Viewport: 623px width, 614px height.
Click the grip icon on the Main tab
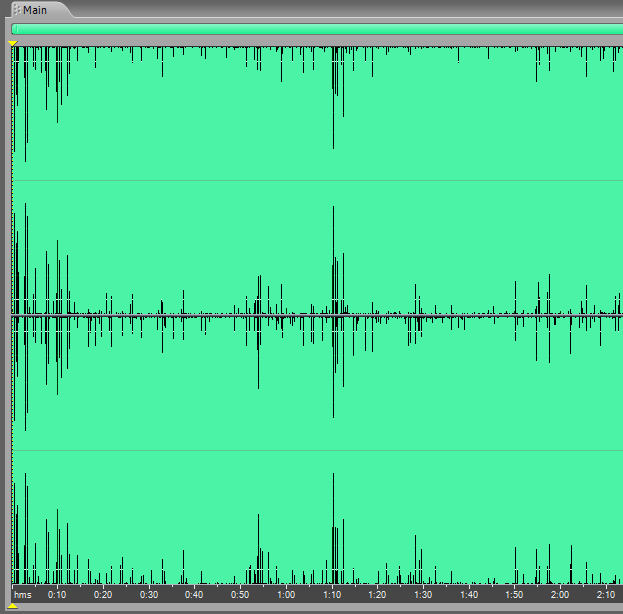pyautogui.click(x=17, y=10)
